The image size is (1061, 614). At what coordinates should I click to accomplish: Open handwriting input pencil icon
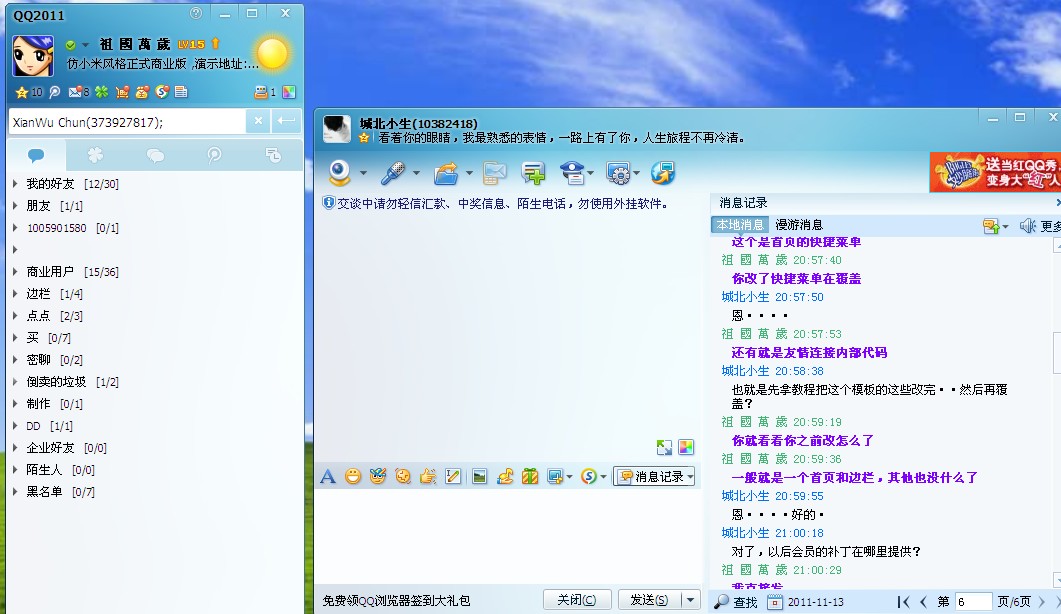(x=453, y=477)
